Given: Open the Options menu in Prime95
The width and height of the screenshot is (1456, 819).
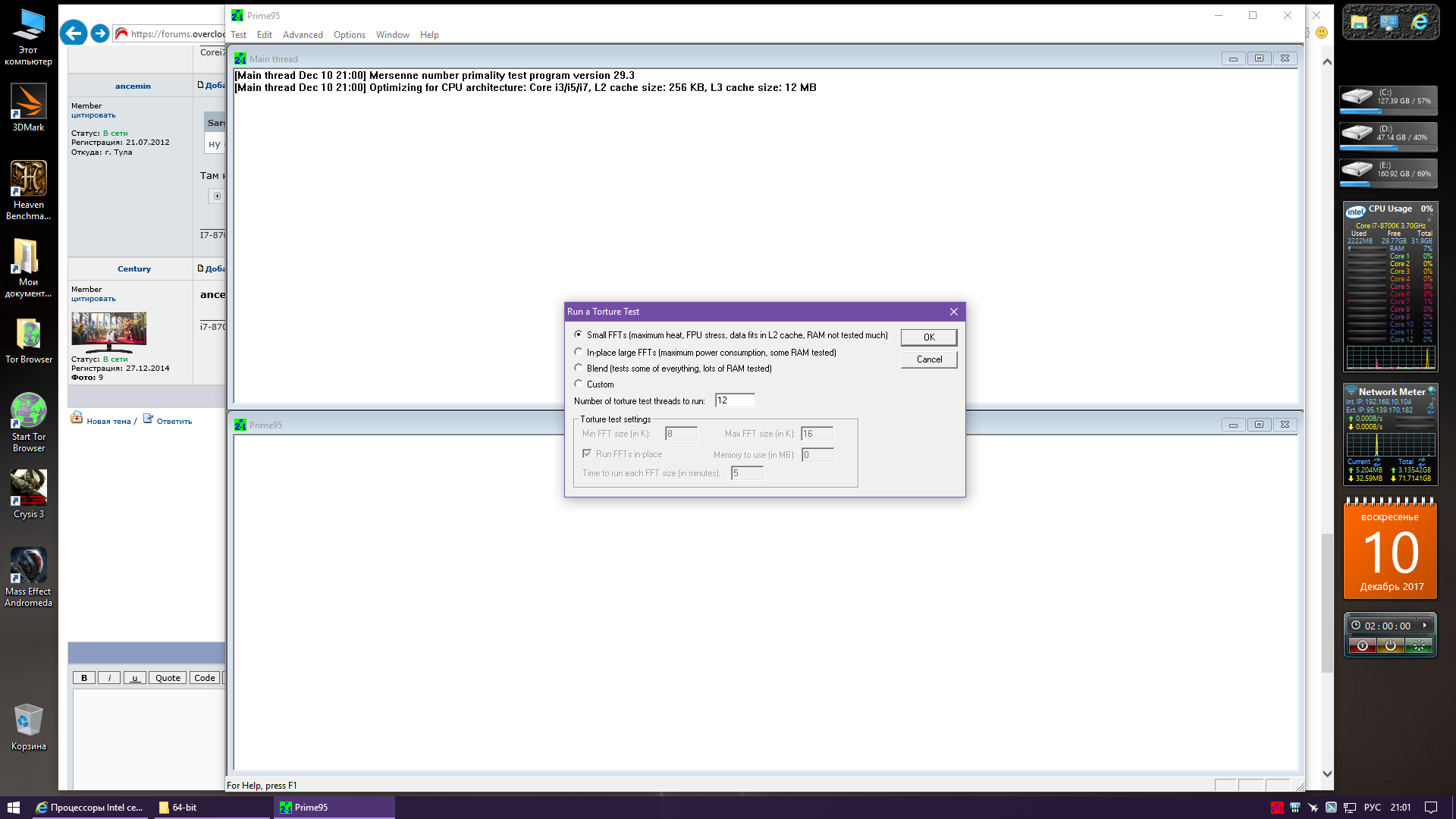Looking at the screenshot, I should [x=349, y=35].
